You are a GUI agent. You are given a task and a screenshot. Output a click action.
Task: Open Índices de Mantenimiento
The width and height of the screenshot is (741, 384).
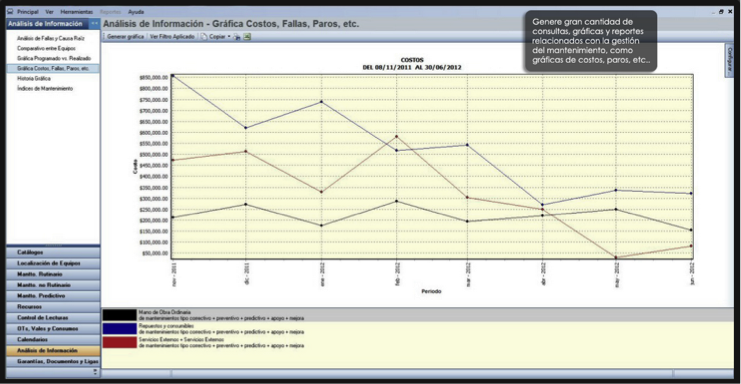click(45, 88)
